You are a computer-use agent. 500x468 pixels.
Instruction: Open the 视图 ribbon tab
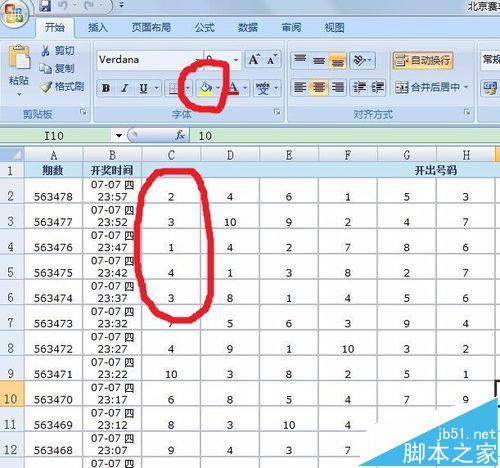[x=334, y=27]
